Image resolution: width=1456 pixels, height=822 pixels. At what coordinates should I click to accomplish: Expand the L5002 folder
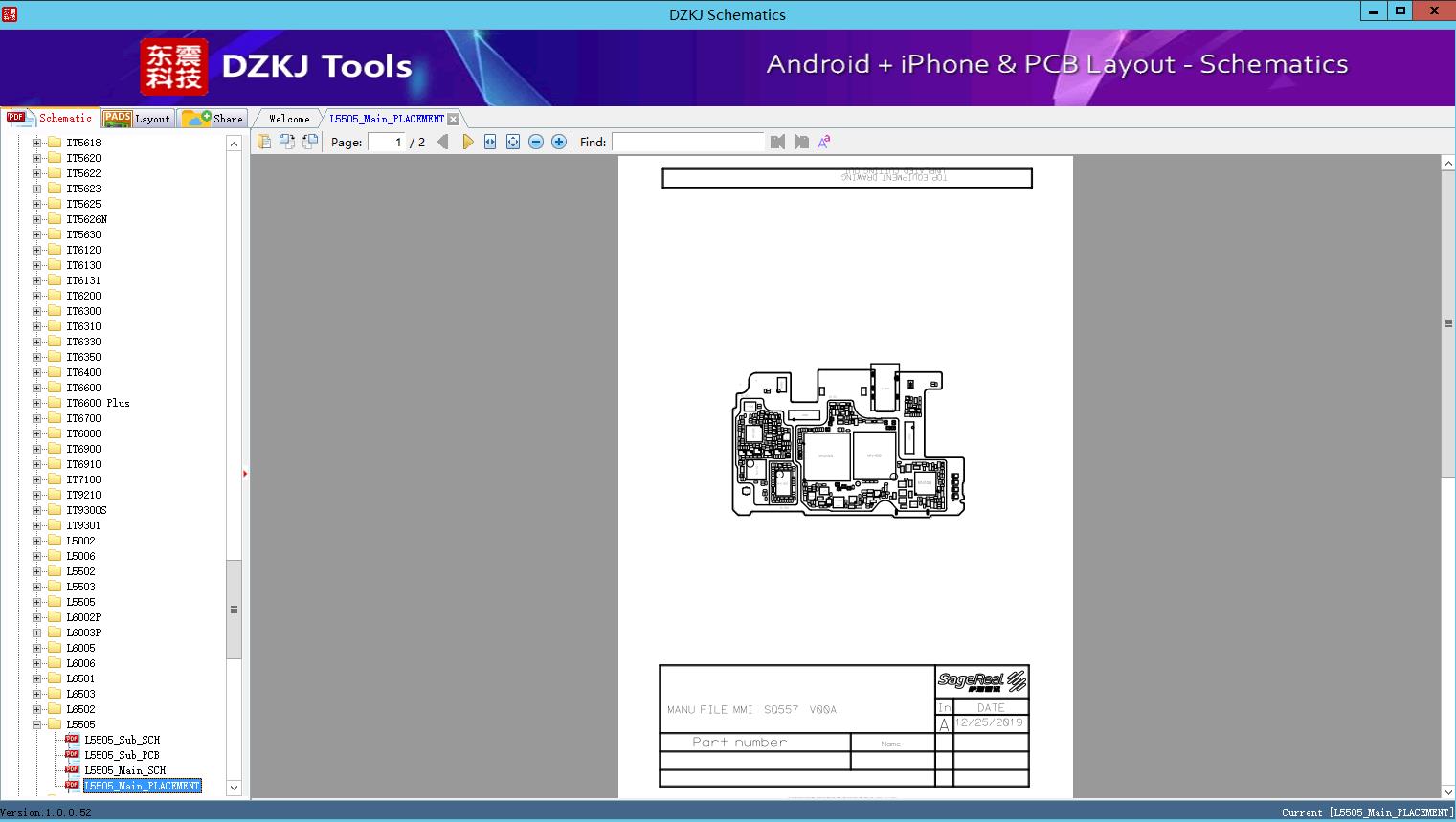coord(36,541)
